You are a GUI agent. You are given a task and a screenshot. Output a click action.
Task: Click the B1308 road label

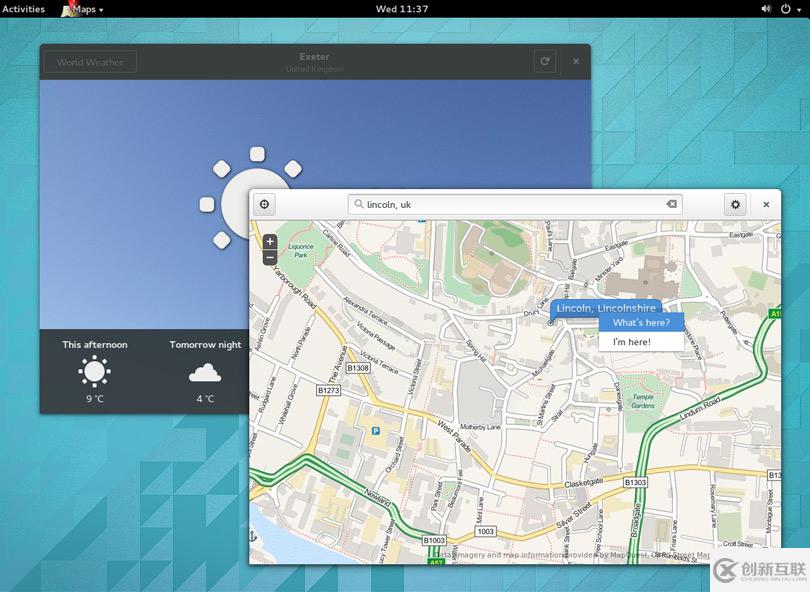[358, 368]
